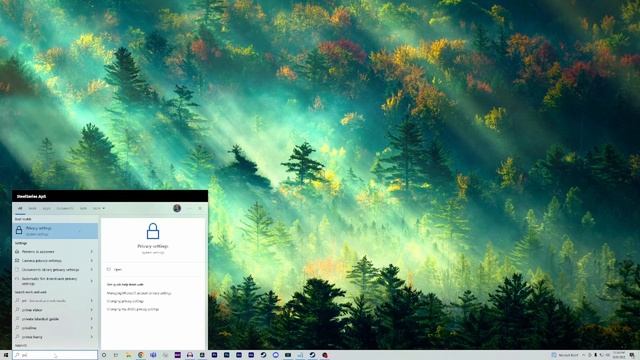Switch to the Web search tab
Screen dimensions: 640x360
(83, 208)
